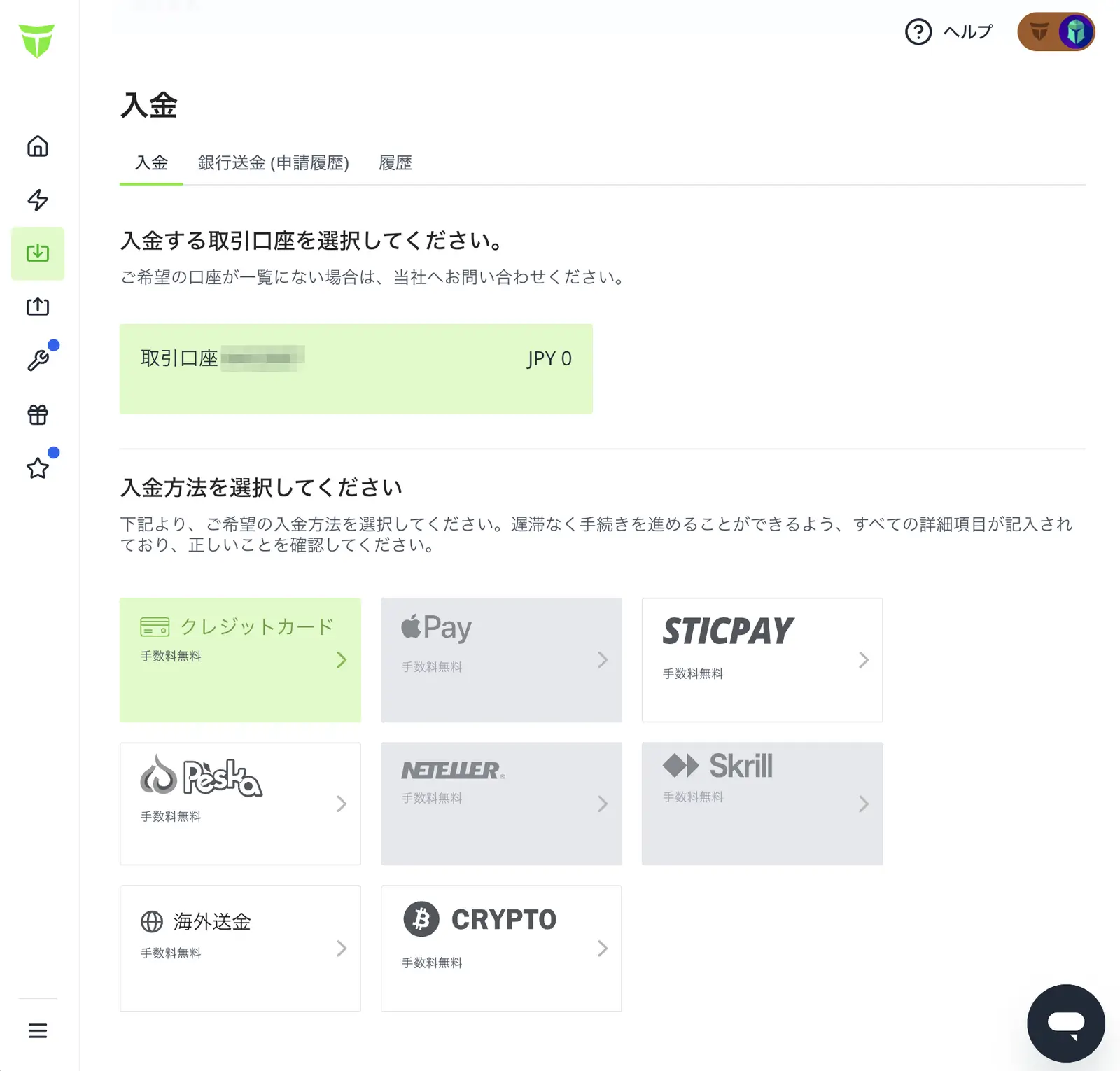This screenshot has height=1071, width=1120.
Task: Expand sidebar with the hamburger menu icon
Action: click(38, 1031)
